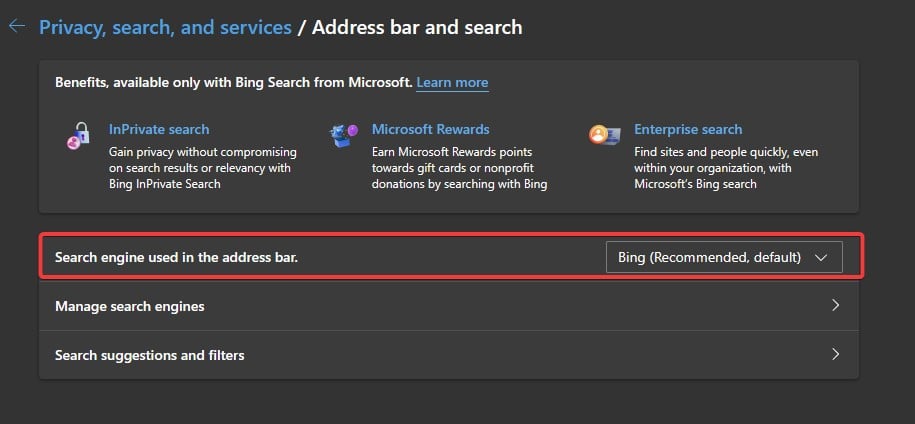Image resolution: width=915 pixels, height=424 pixels.
Task: Click the Earn Microsoft Rewards points description
Action: pos(459,168)
